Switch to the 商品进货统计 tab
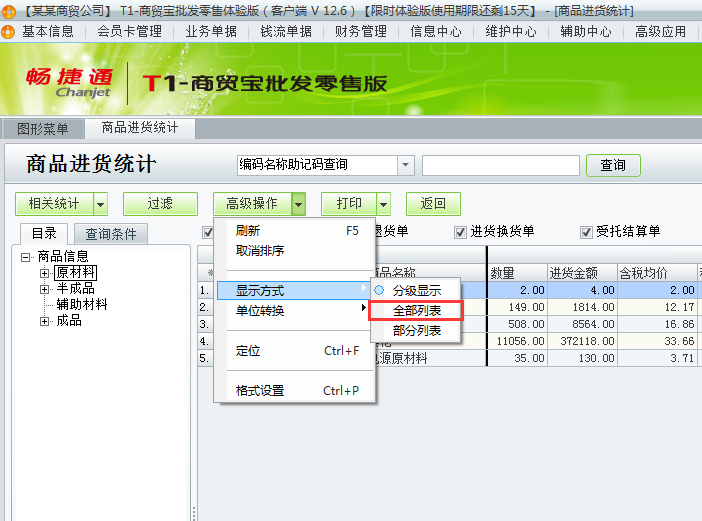 point(140,128)
